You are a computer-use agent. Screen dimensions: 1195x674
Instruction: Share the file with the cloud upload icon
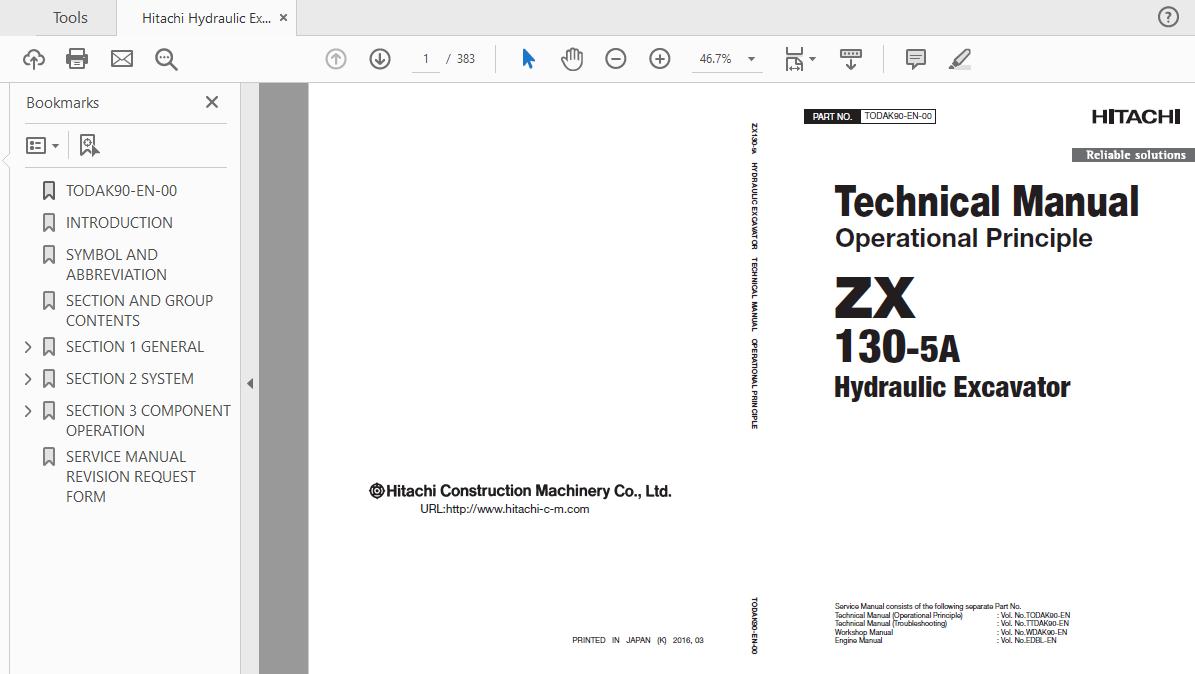click(33, 58)
